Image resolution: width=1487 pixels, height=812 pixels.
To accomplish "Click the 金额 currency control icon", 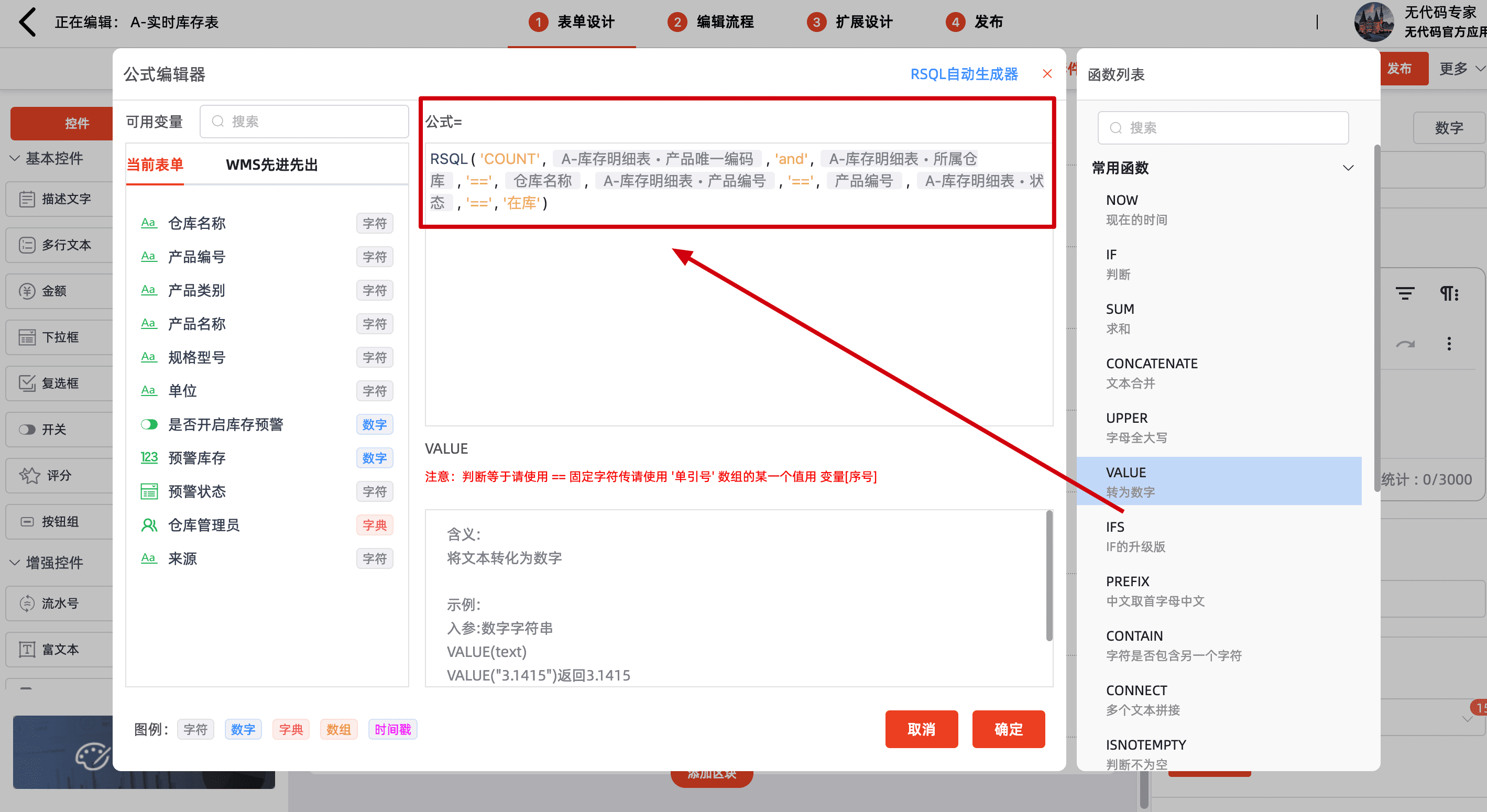I will pos(27,291).
